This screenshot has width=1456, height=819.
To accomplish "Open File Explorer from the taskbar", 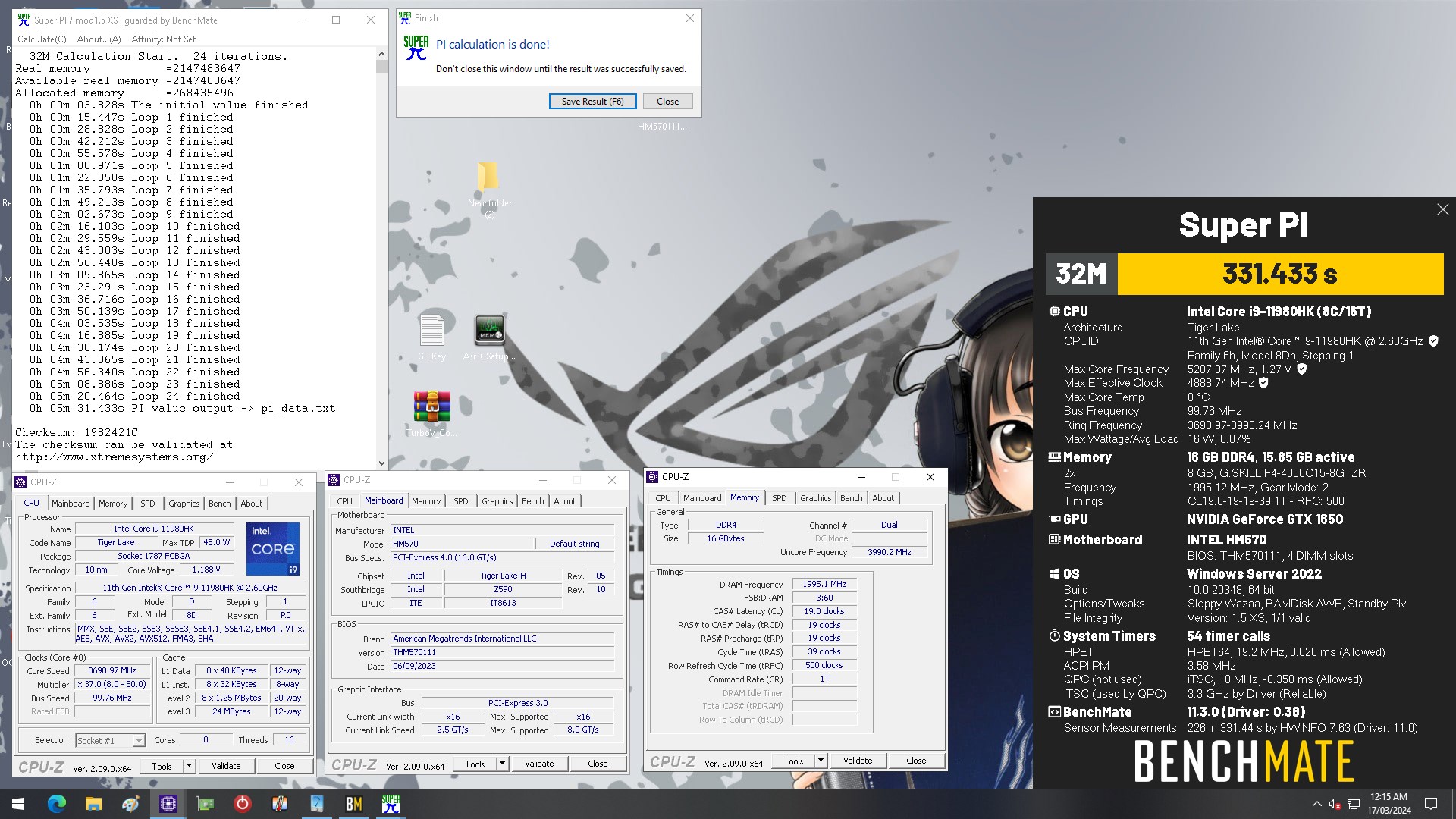I will [x=93, y=803].
